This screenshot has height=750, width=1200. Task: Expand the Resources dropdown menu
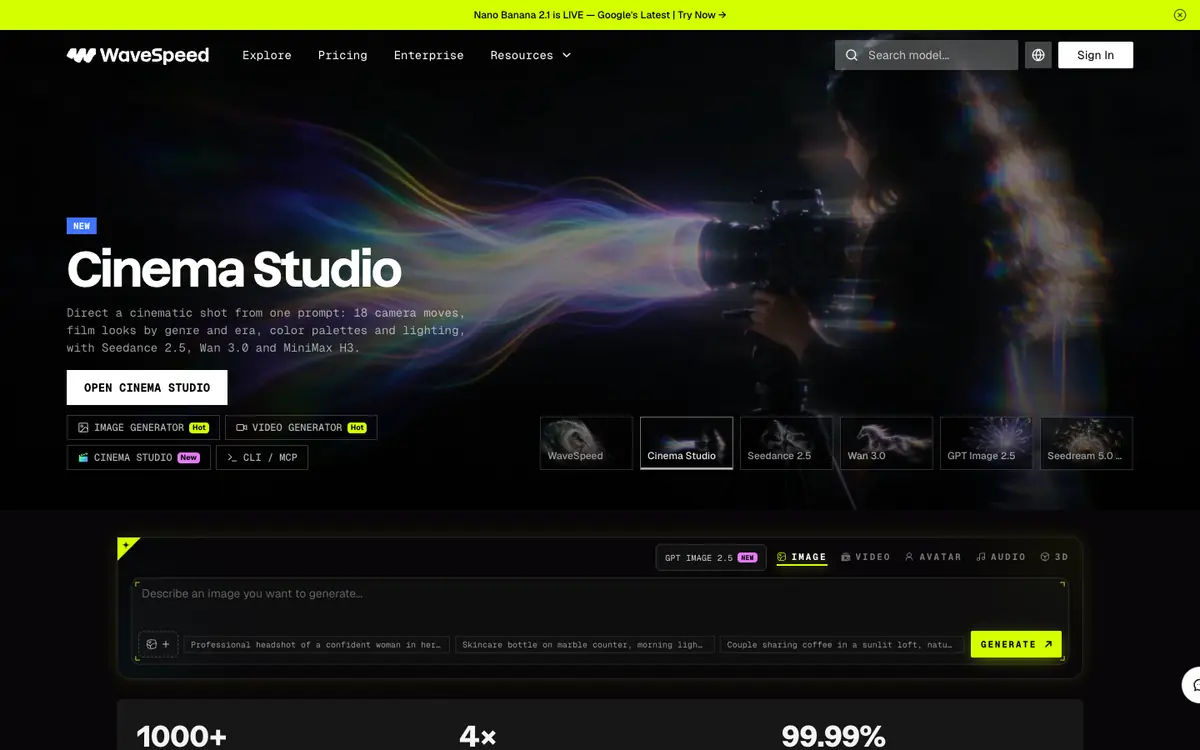tap(530, 55)
